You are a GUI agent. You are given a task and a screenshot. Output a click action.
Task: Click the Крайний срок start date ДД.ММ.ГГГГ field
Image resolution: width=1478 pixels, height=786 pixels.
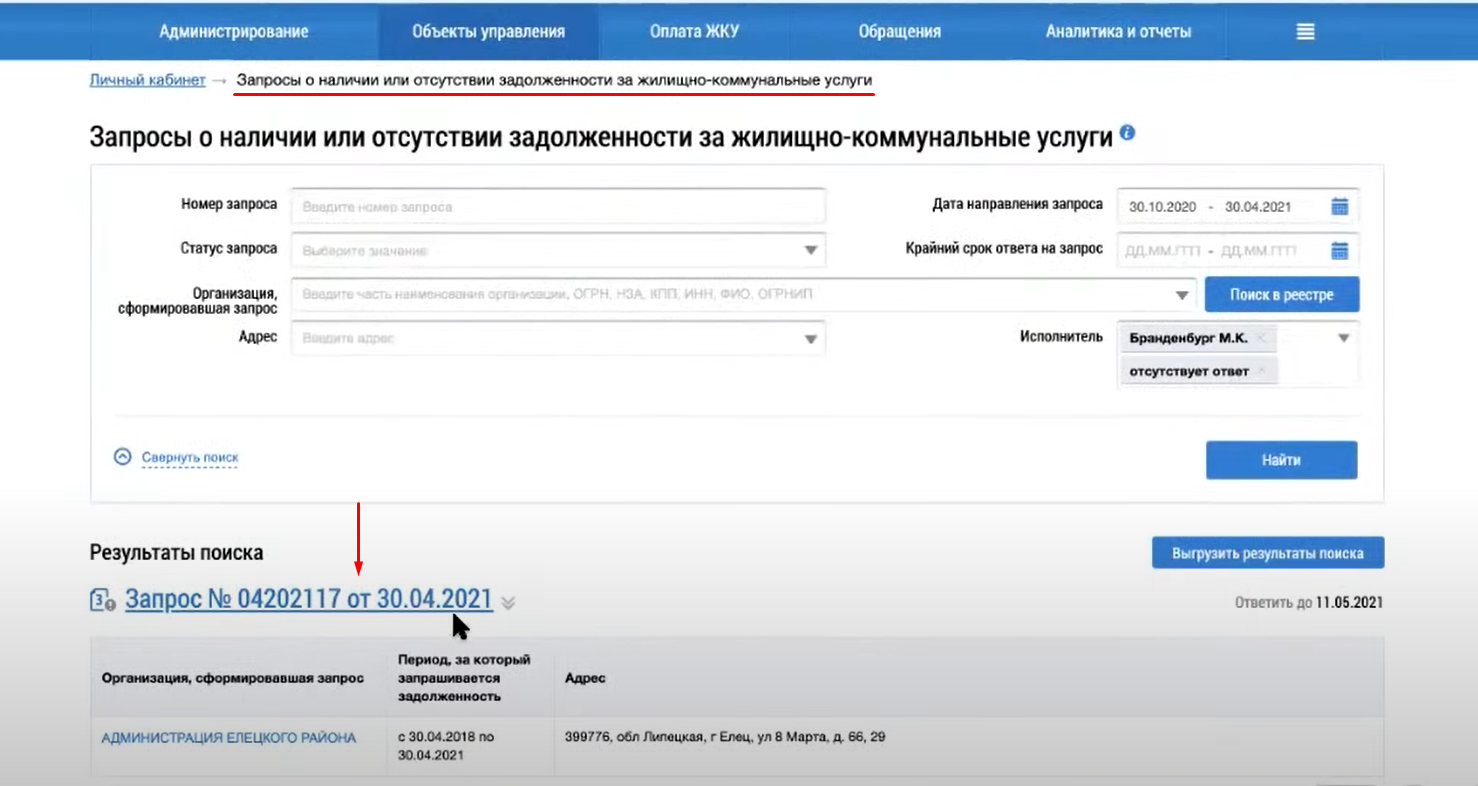tap(1163, 250)
